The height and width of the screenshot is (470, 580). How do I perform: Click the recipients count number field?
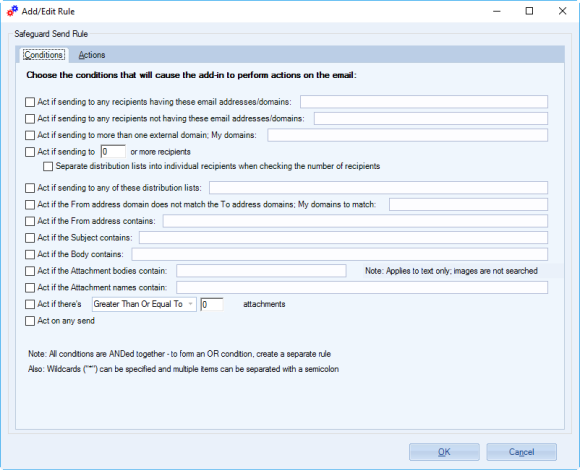point(113,152)
